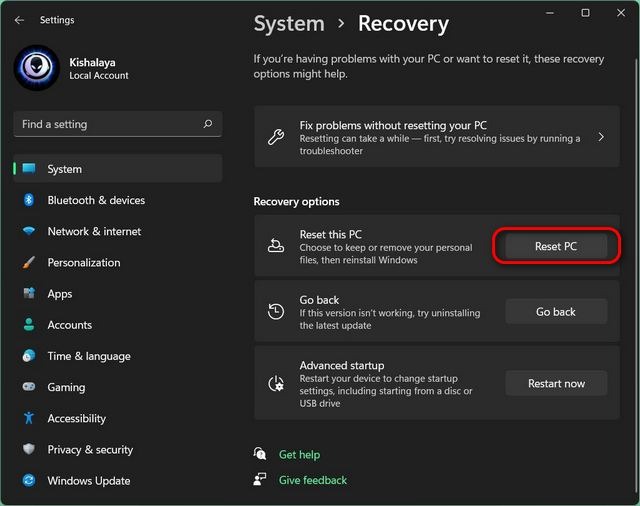
Task: Click the Privacy & security shield icon
Action: coord(29,449)
